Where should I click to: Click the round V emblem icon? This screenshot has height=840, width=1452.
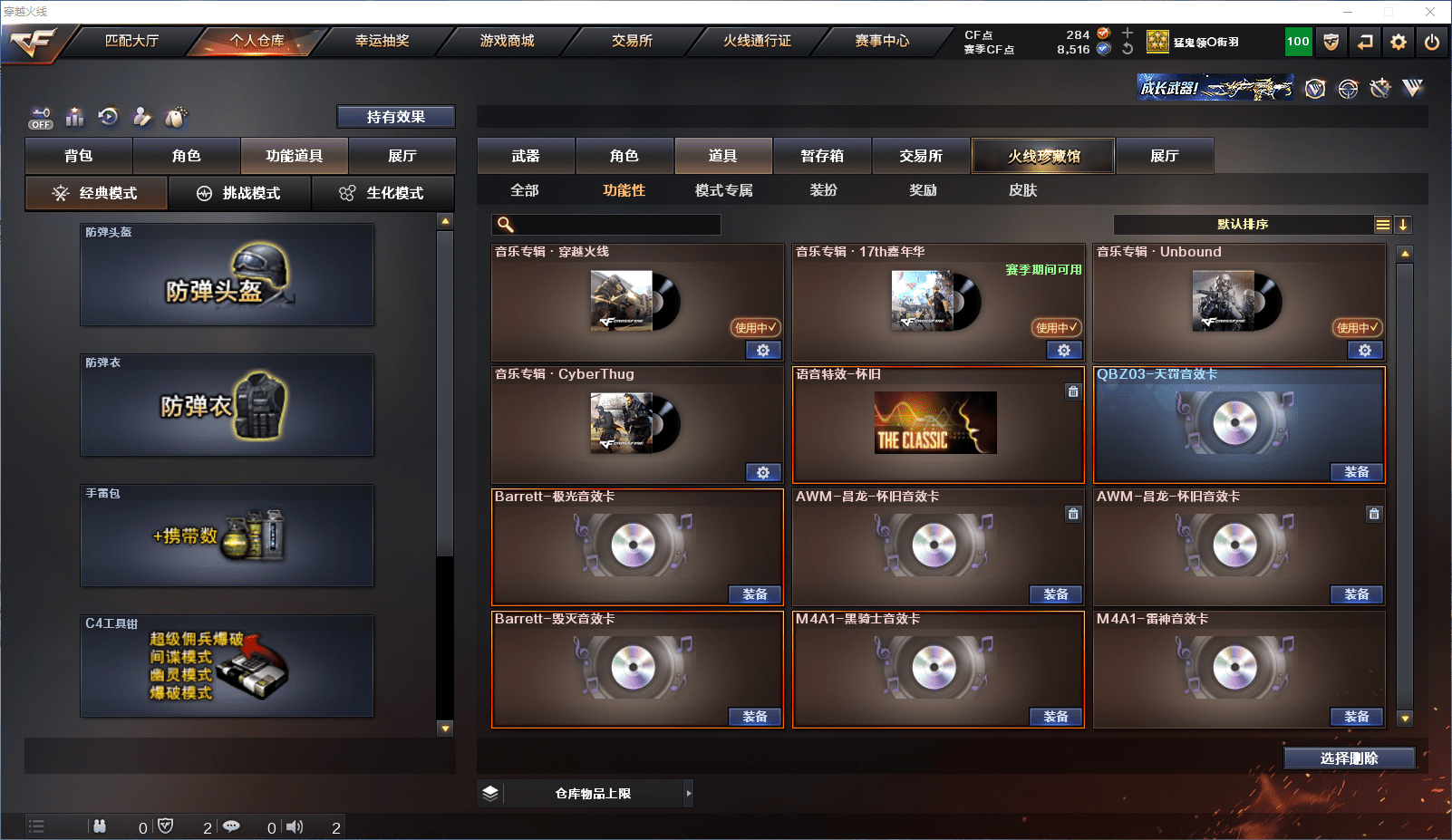(x=1315, y=88)
